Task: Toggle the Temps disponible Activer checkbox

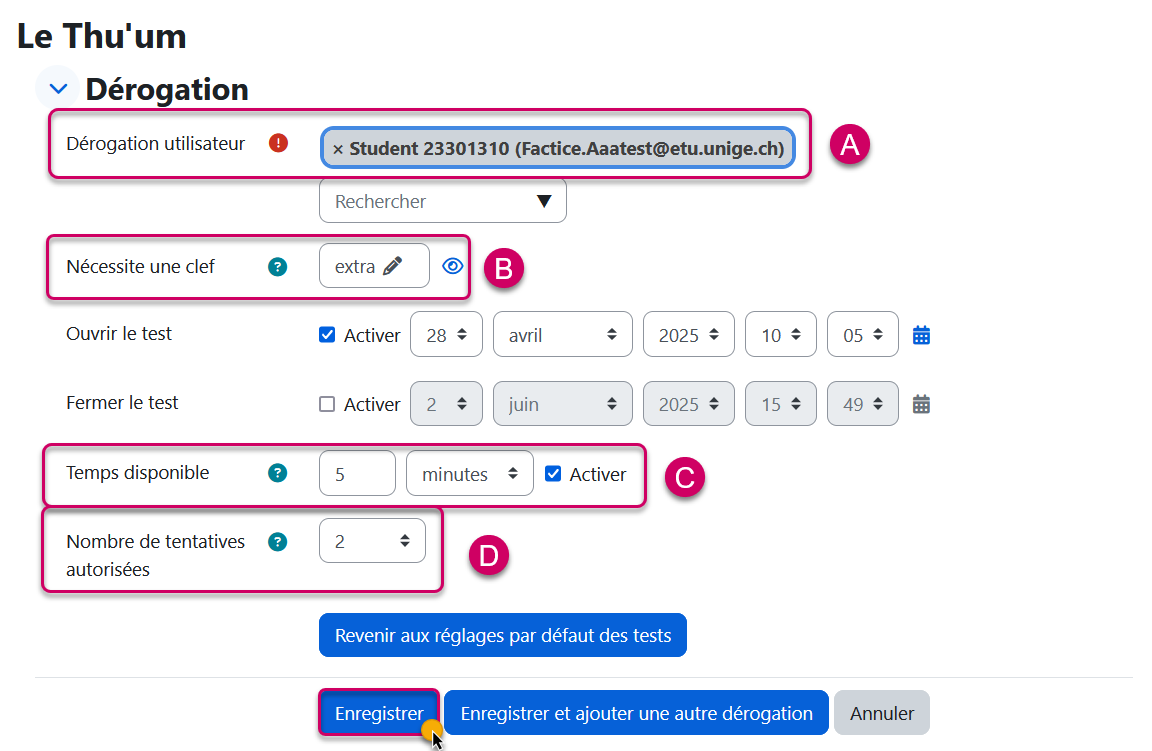Action: tap(553, 474)
